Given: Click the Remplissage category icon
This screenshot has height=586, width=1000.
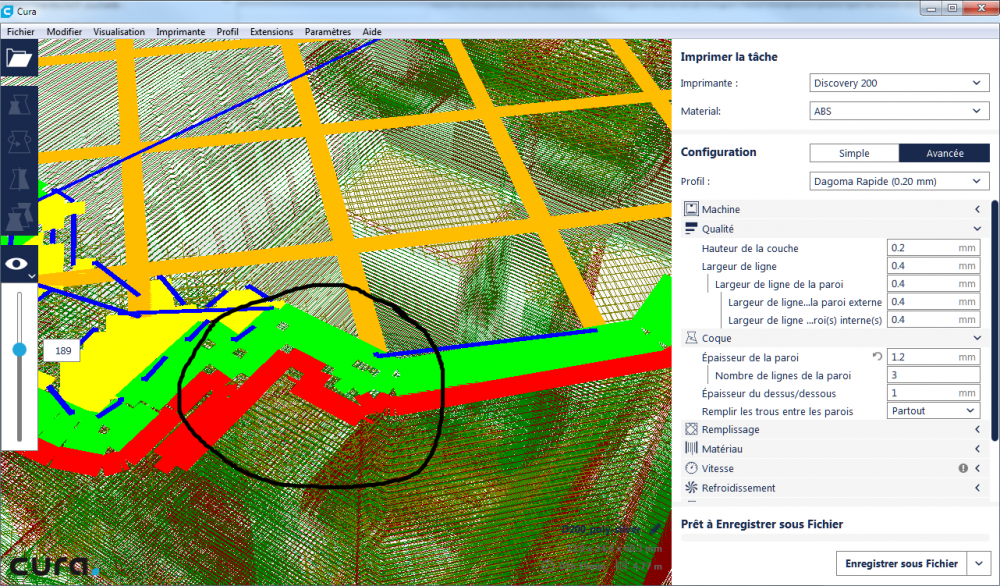Looking at the screenshot, I should pos(691,429).
